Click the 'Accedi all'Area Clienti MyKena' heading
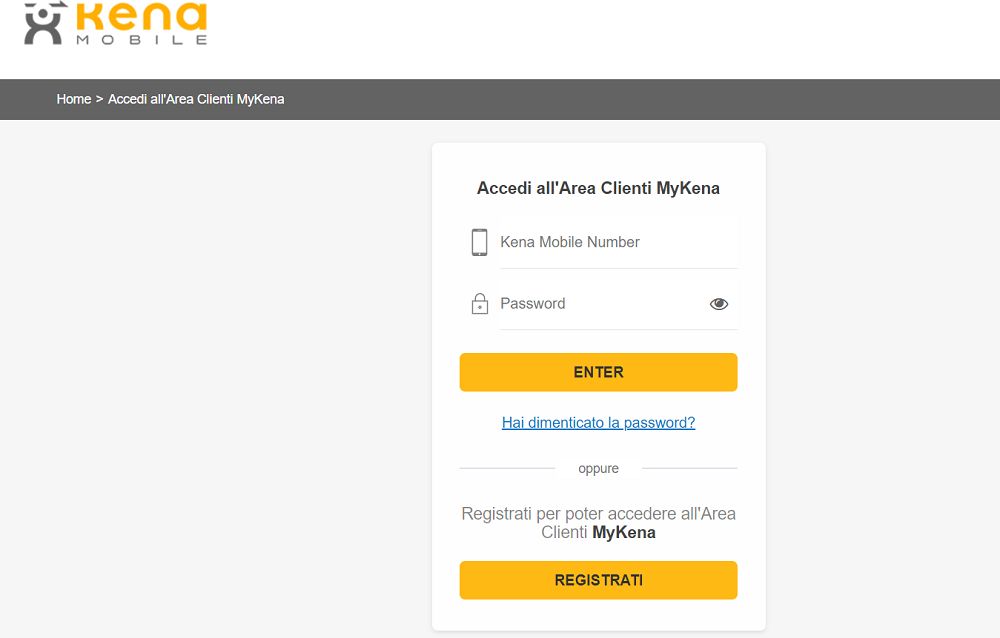The height and width of the screenshot is (638, 1000). 598,188
